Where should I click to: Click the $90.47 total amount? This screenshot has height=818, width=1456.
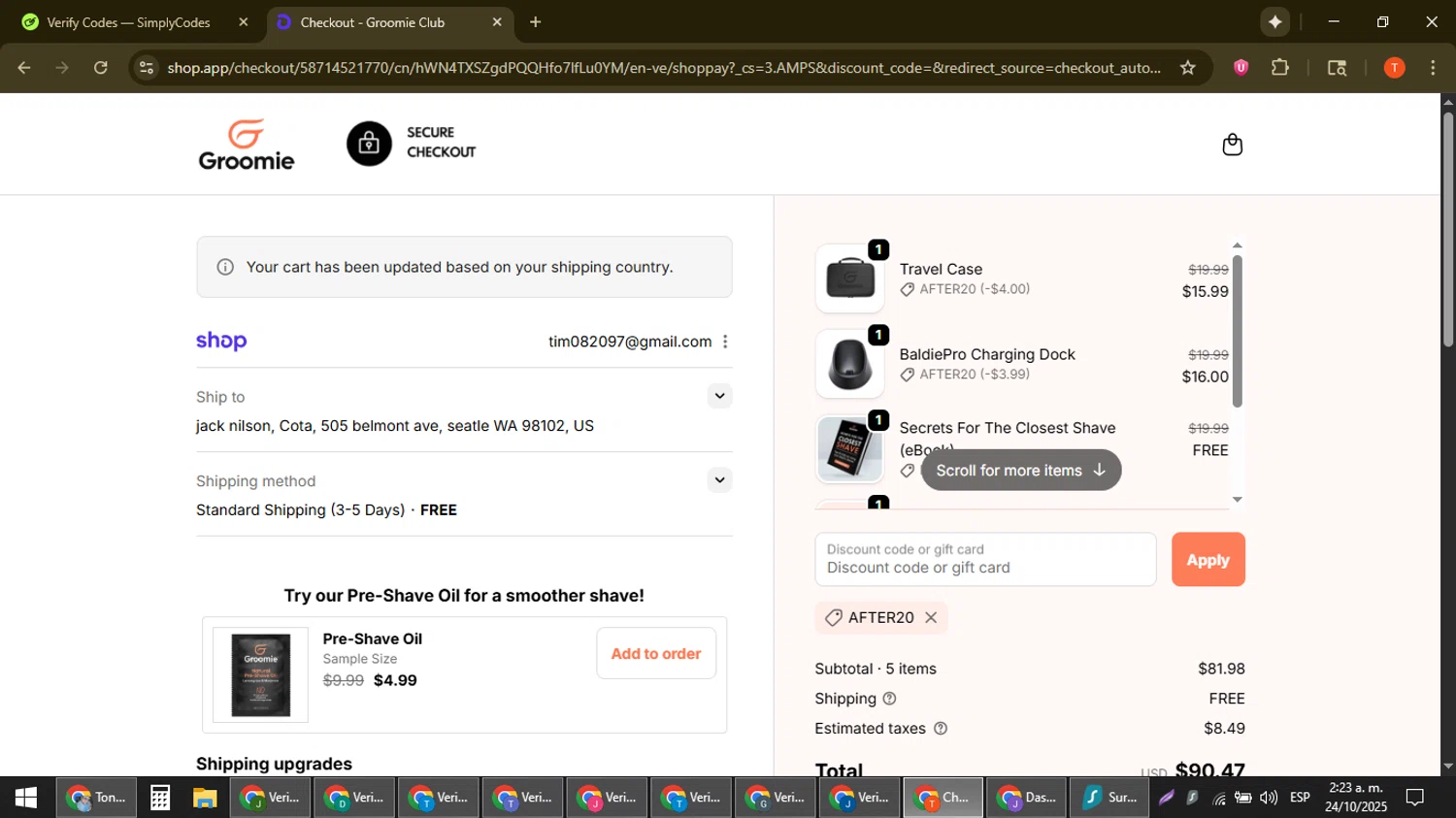click(x=1209, y=770)
